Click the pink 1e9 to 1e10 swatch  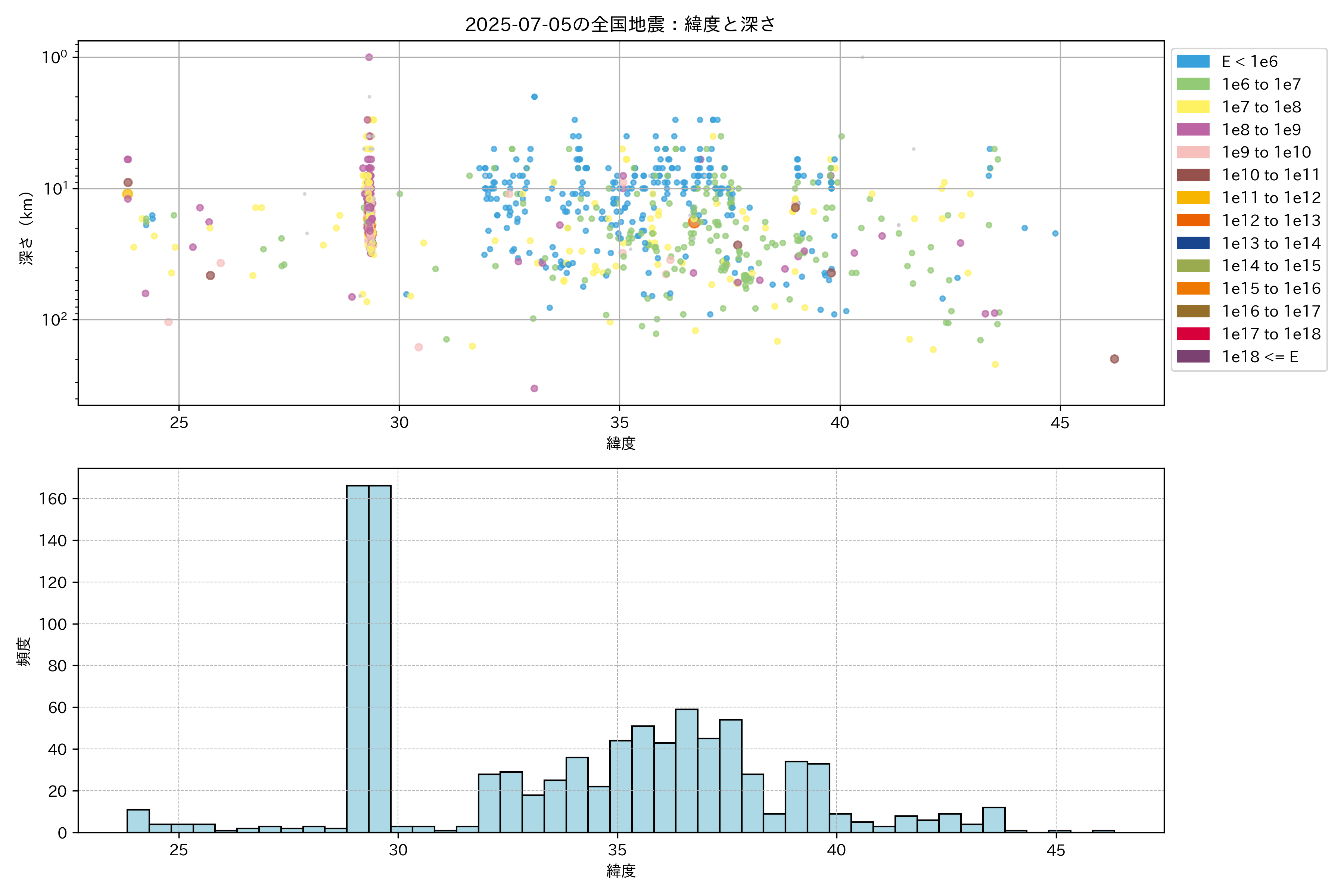point(1192,153)
